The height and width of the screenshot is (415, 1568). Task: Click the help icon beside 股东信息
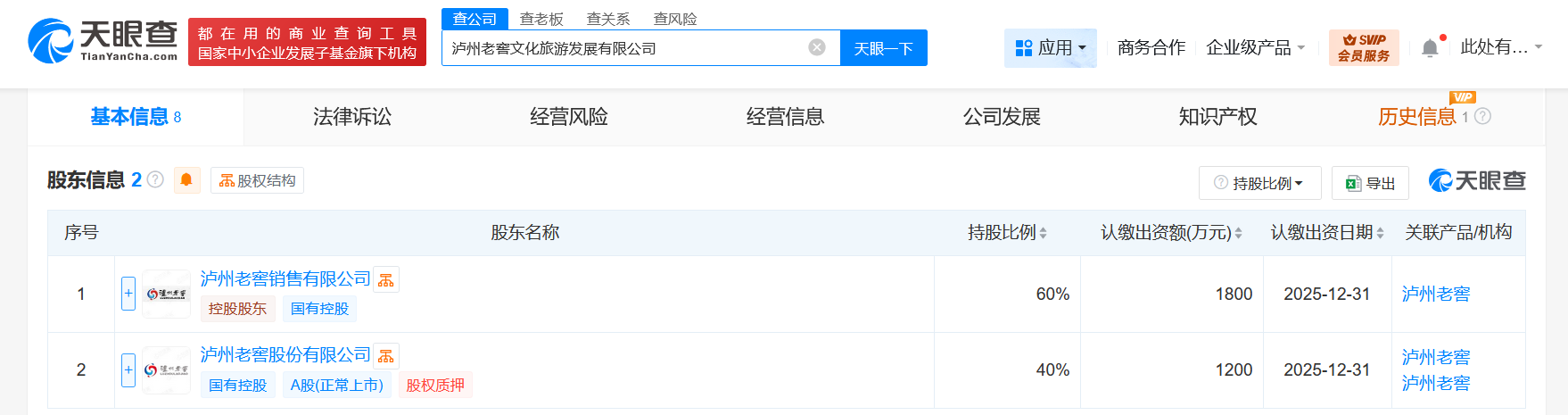155,179
